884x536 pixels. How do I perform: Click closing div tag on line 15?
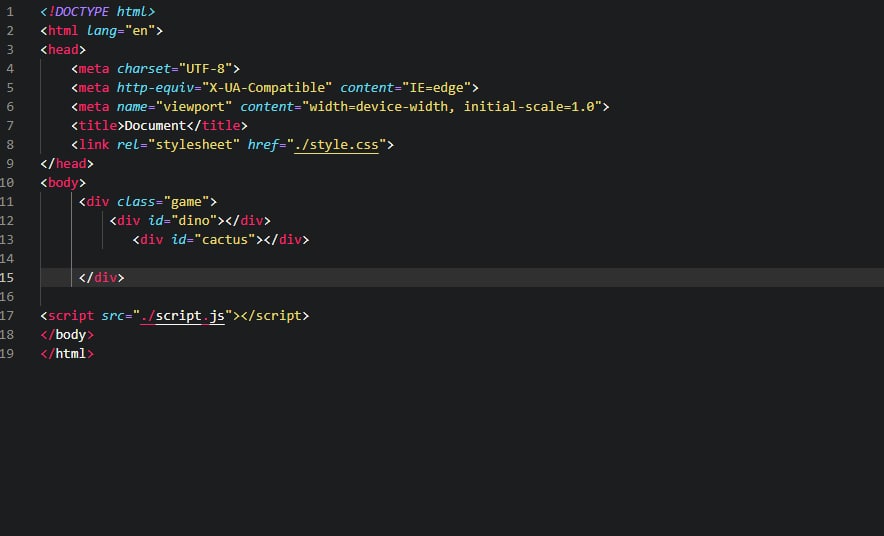click(x=101, y=278)
